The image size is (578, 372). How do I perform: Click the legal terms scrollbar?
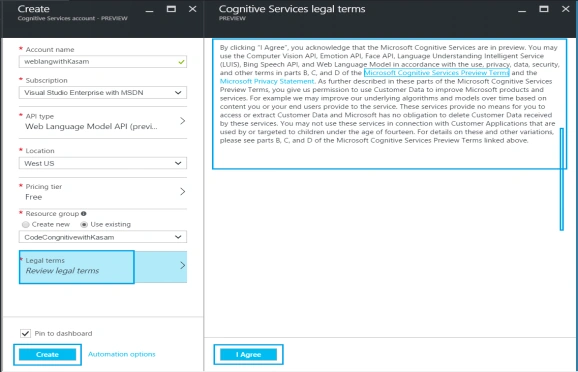562,179
